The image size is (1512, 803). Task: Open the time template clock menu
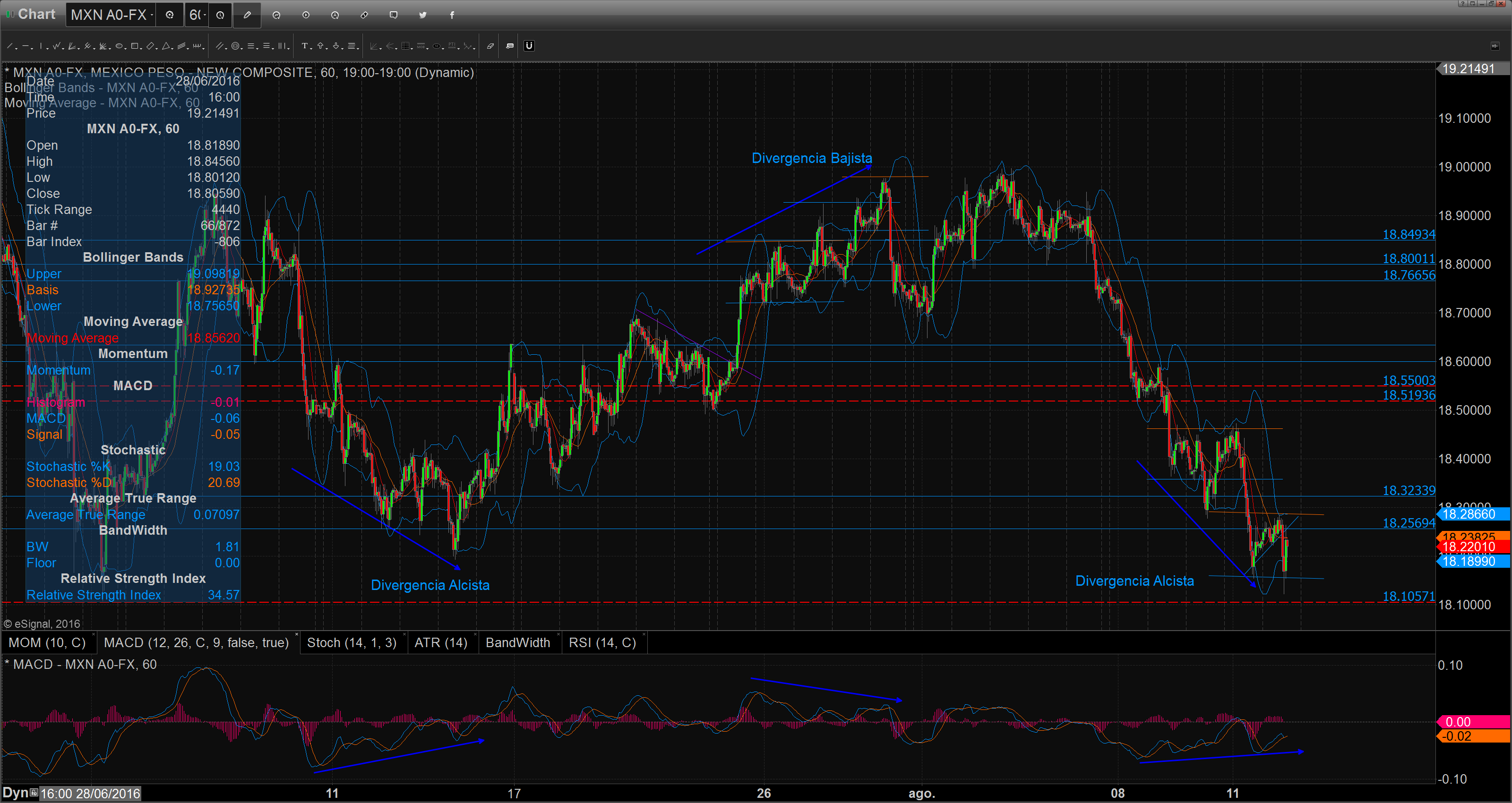220,15
